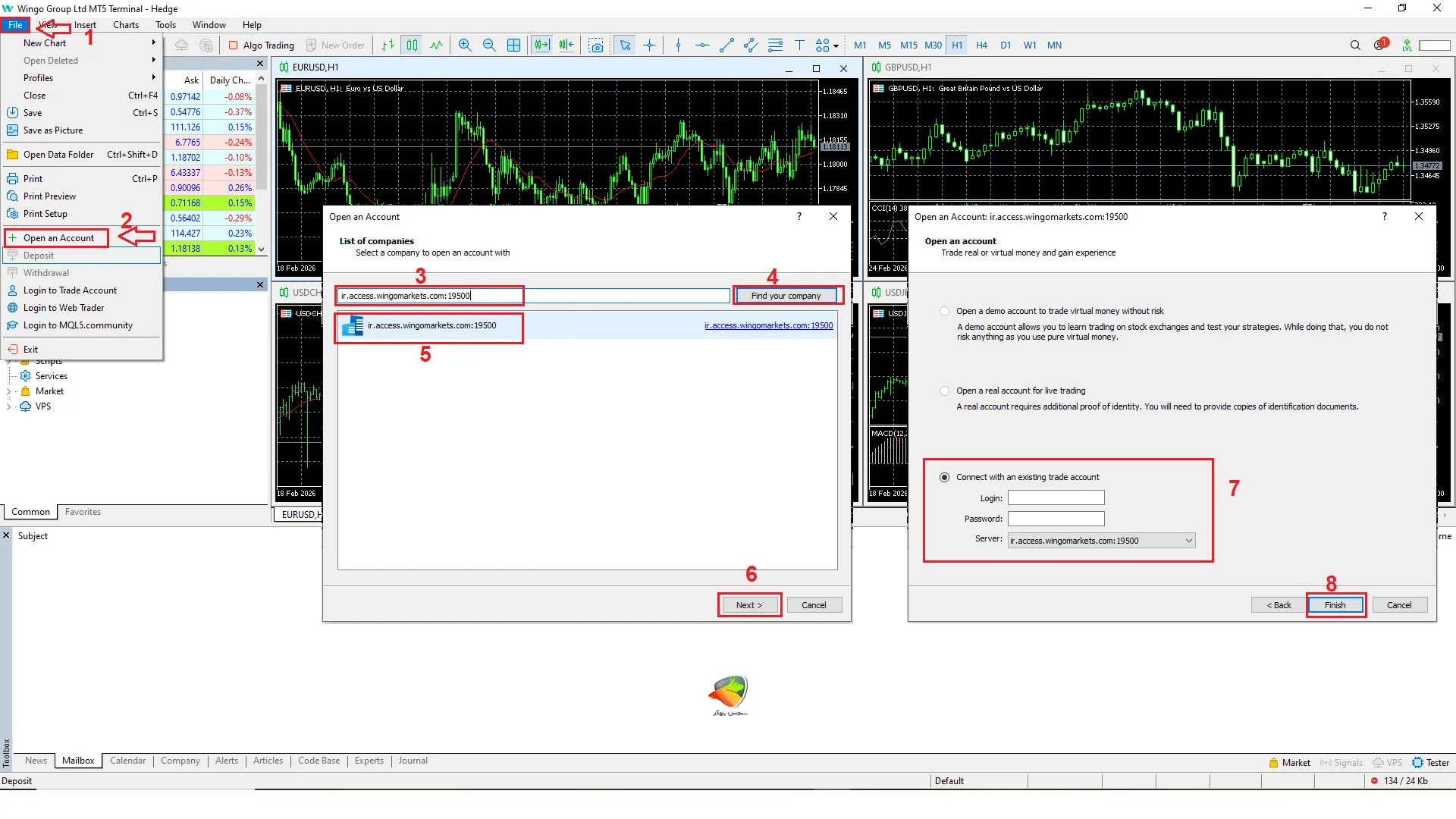The width and height of the screenshot is (1456, 819).
Task: Click Open an Account menu entry
Action: (x=58, y=238)
